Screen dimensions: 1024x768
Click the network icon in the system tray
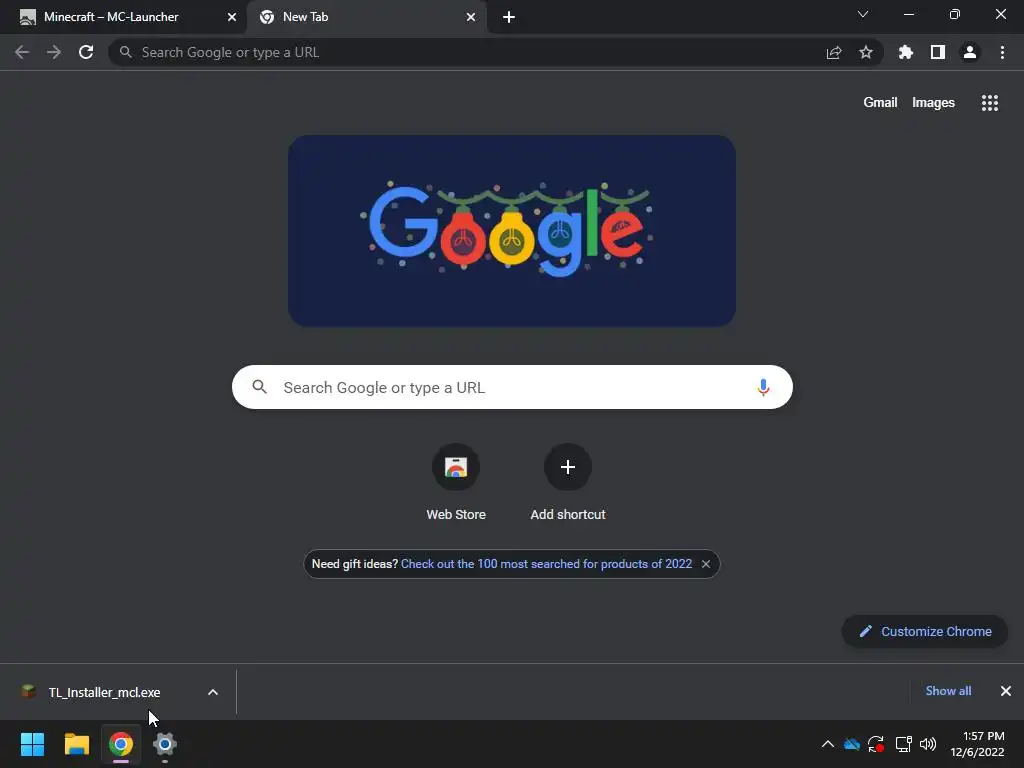coord(903,744)
